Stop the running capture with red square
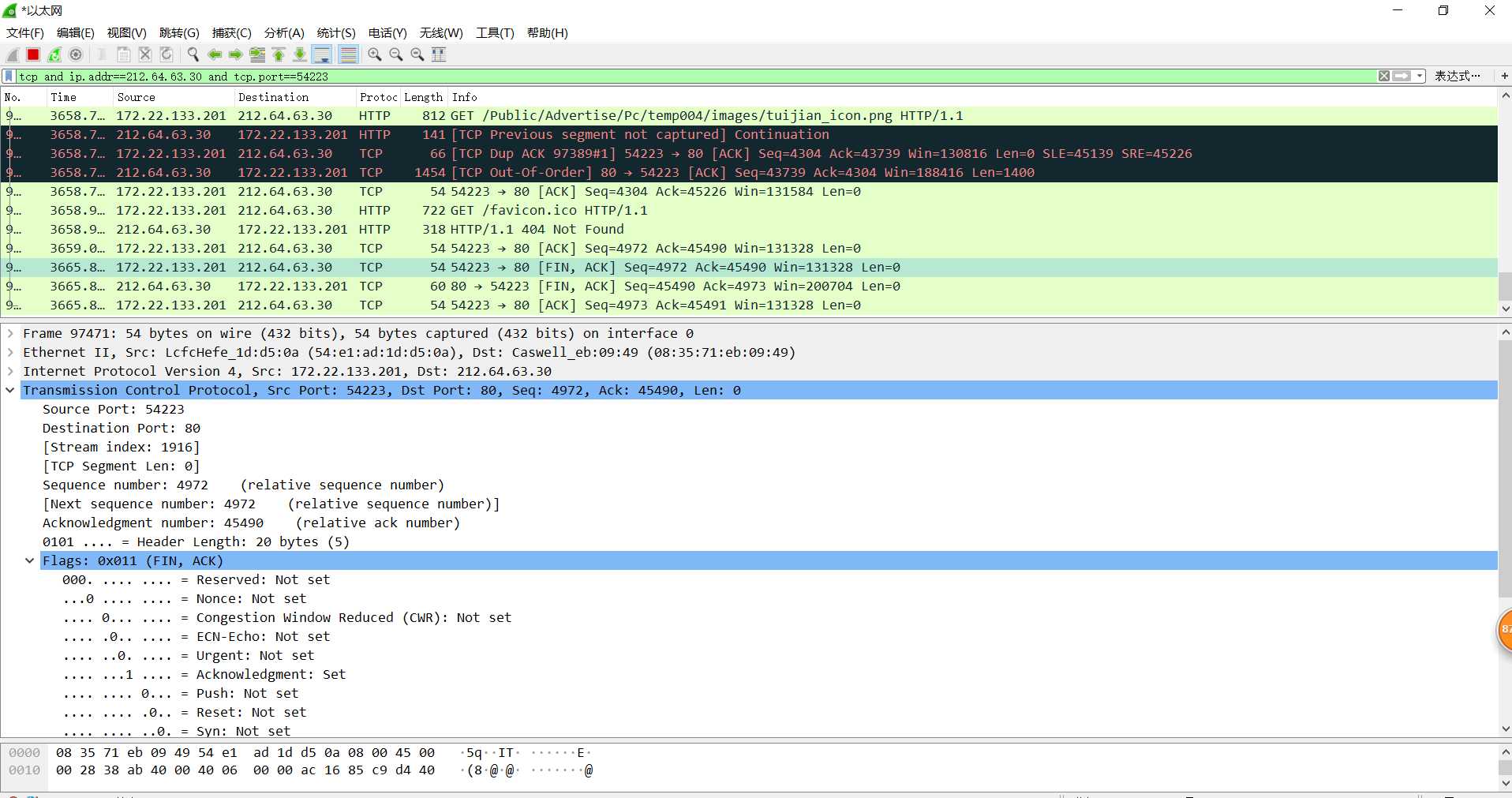The image size is (1512, 798). coord(33,54)
